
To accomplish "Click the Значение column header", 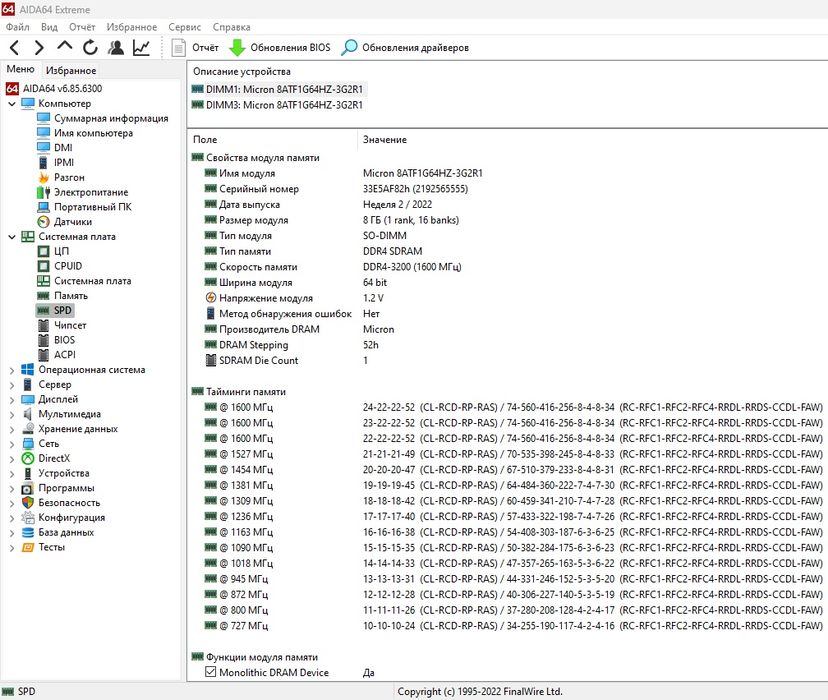I will tap(384, 139).
